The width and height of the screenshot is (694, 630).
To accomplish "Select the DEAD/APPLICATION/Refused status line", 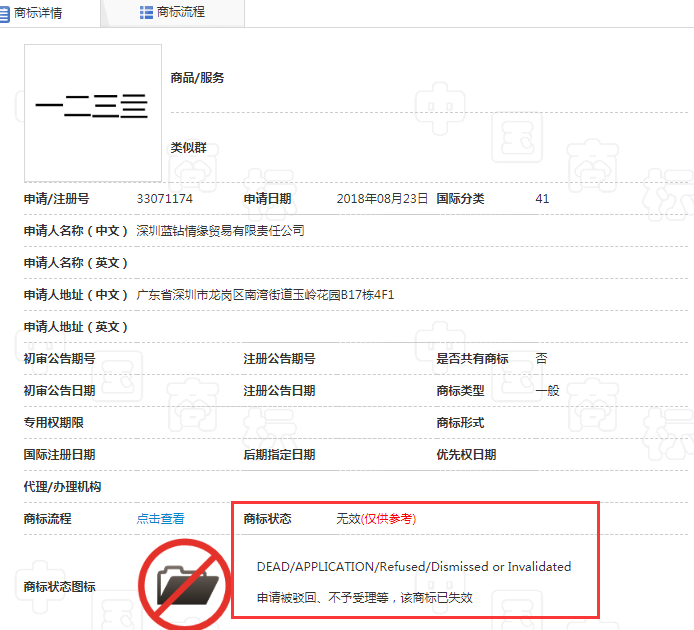I will (x=414, y=567).
